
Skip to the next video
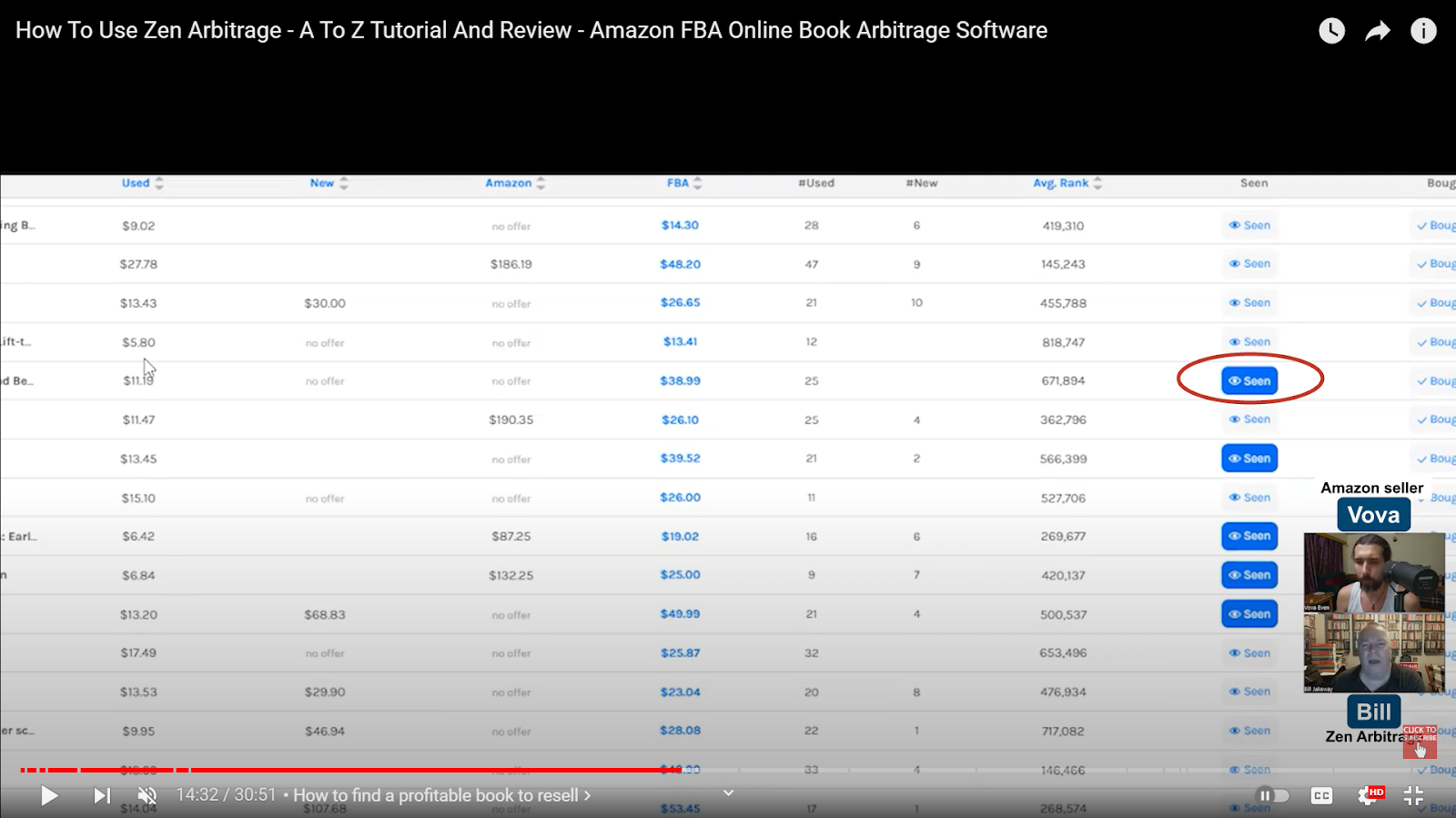point(102,796)
